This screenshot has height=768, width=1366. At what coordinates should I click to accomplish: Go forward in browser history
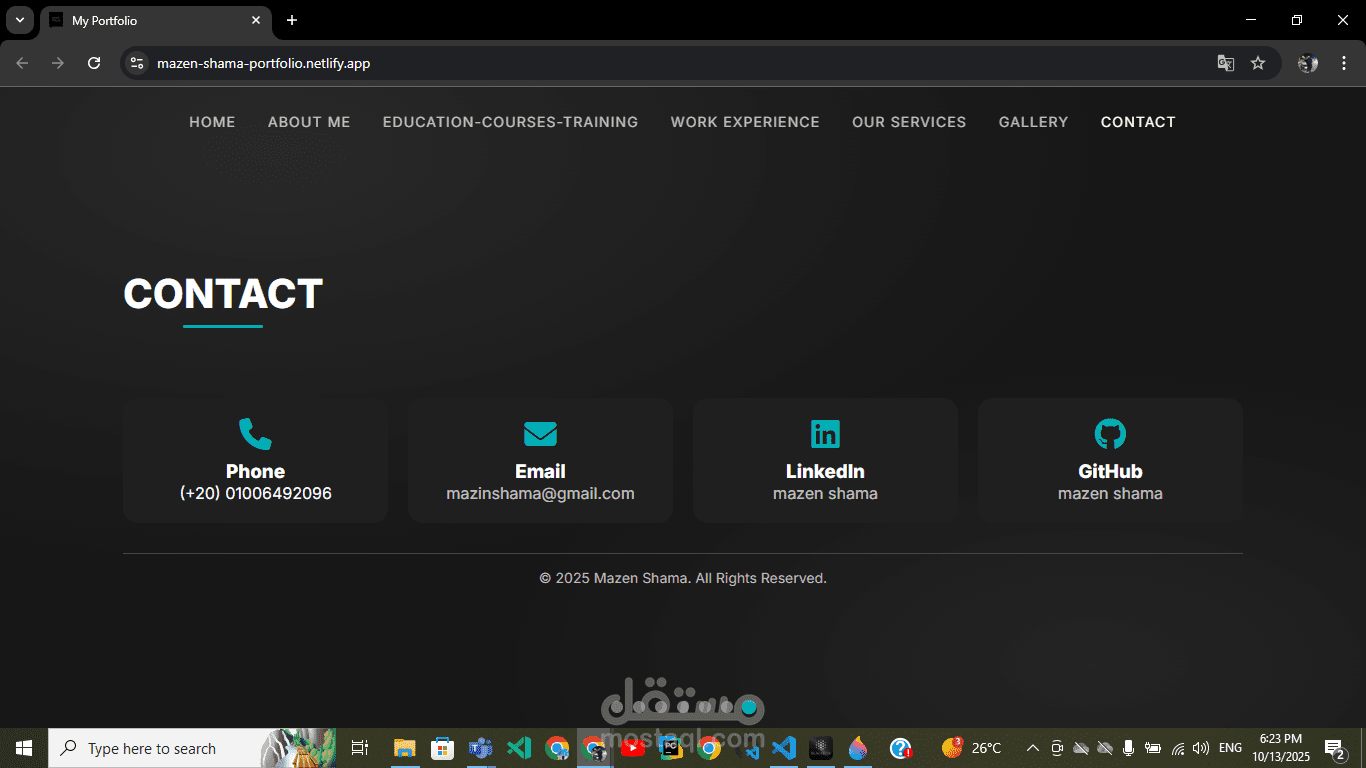tap(58, 63)
